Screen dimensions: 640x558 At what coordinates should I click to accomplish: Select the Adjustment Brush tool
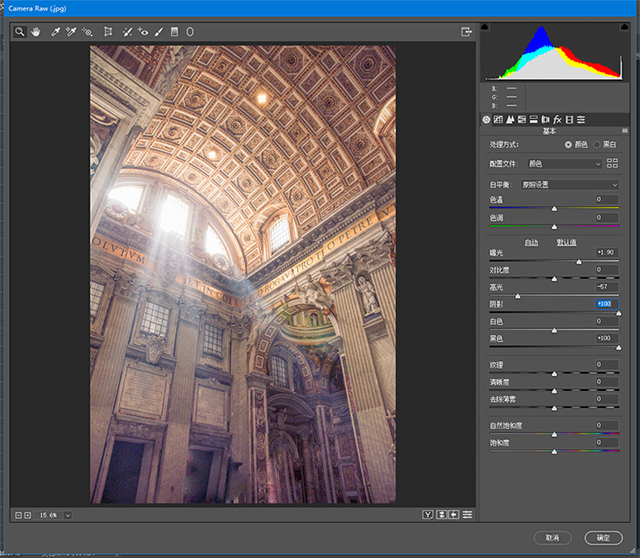point(159,32)
